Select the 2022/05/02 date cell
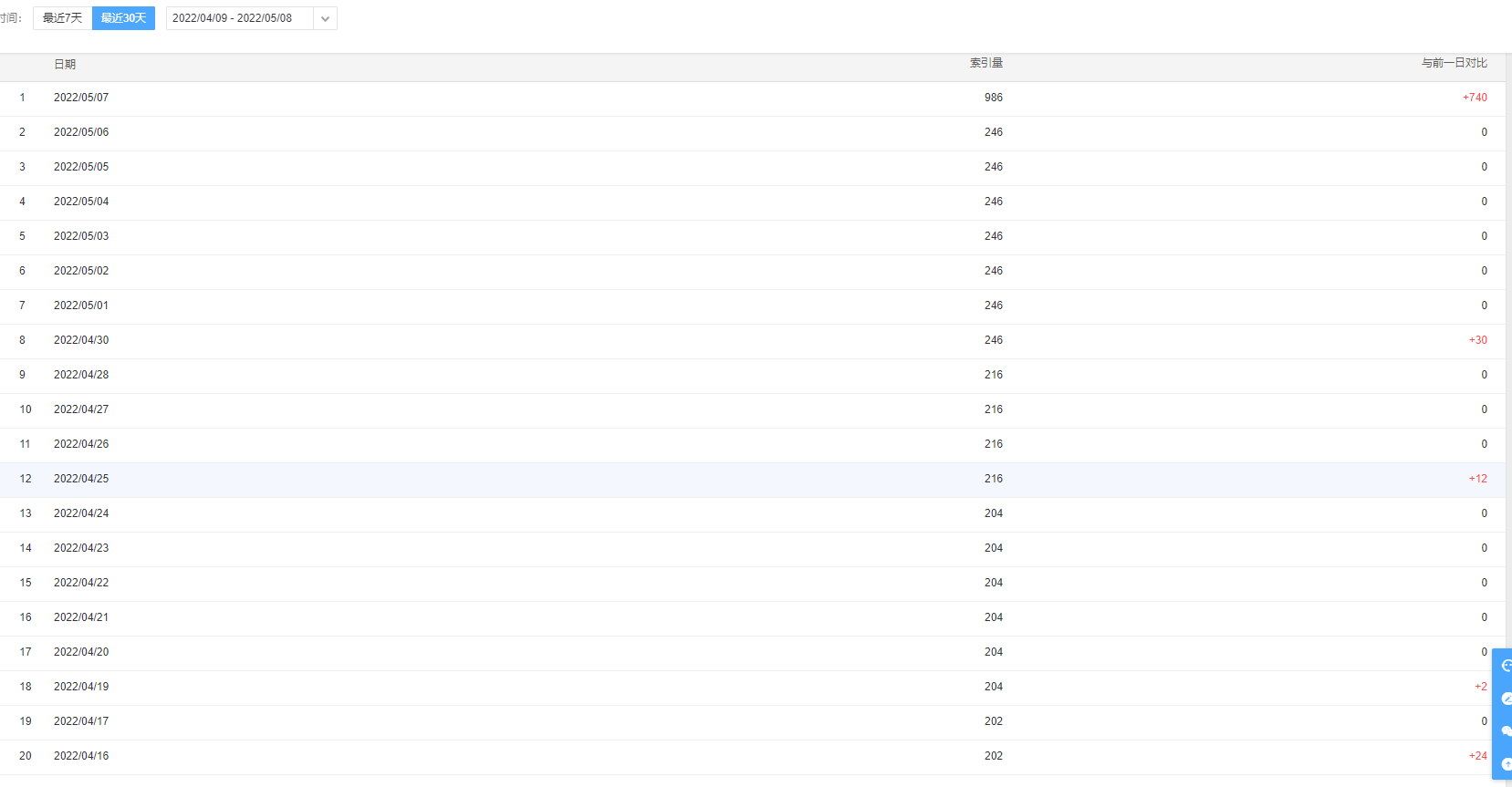 pyautogui.click(x=81, y=271)
